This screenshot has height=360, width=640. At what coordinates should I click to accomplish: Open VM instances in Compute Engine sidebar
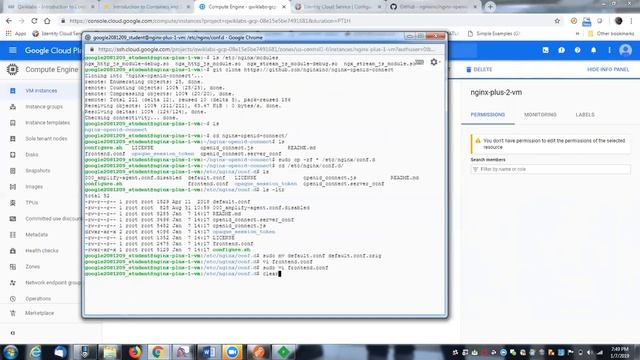(x=41, y=91)
